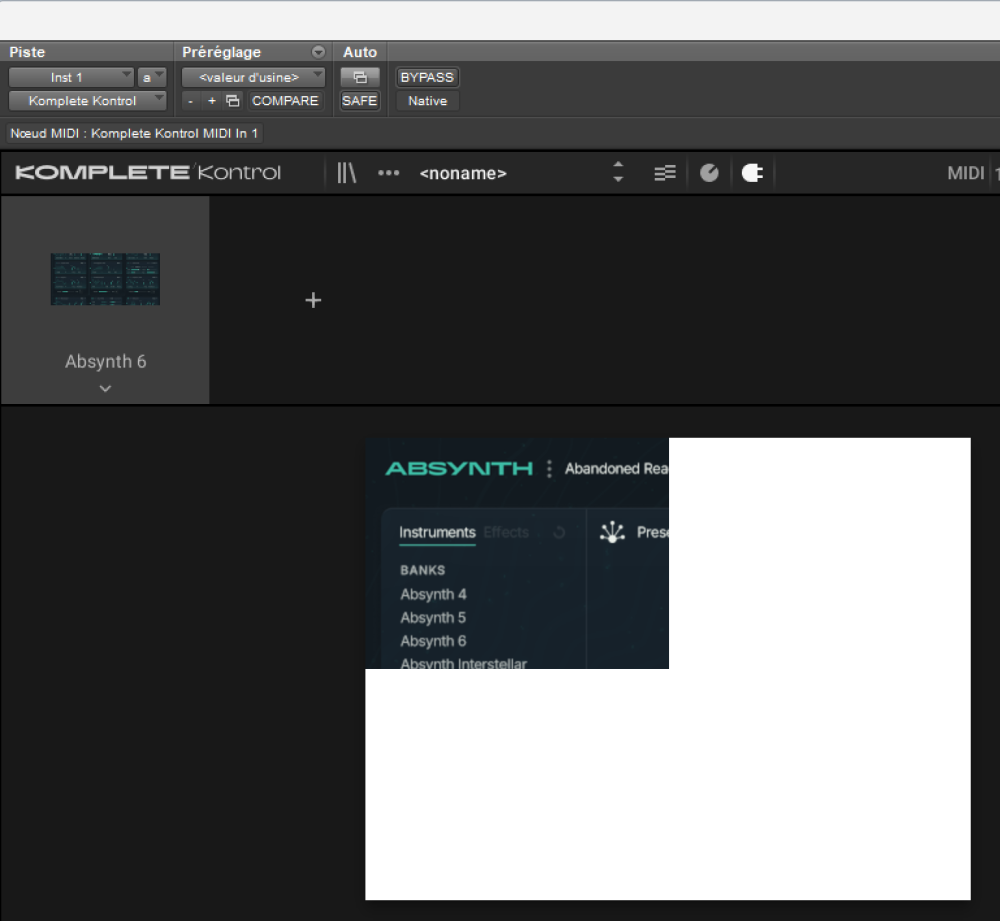1000x921 pixels.
Task: Toggle the plug-in view plug icon
Action: 753,173
